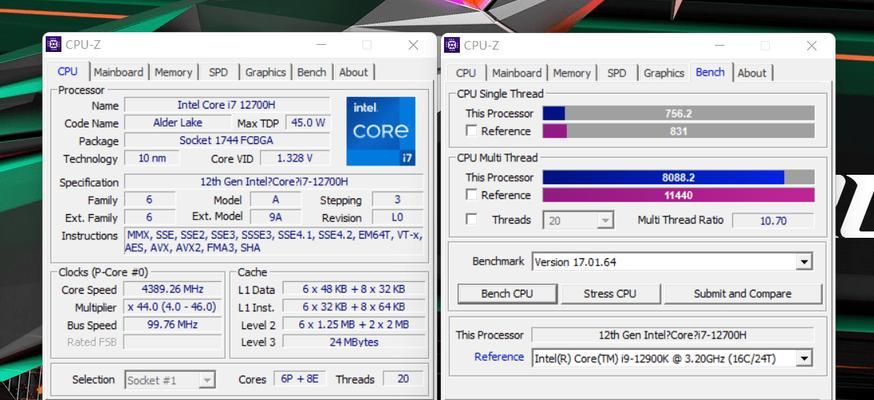874x400 pixels.
Task: Click the Intel Core i7 logo badge
Action: click(x=381, y=131)
